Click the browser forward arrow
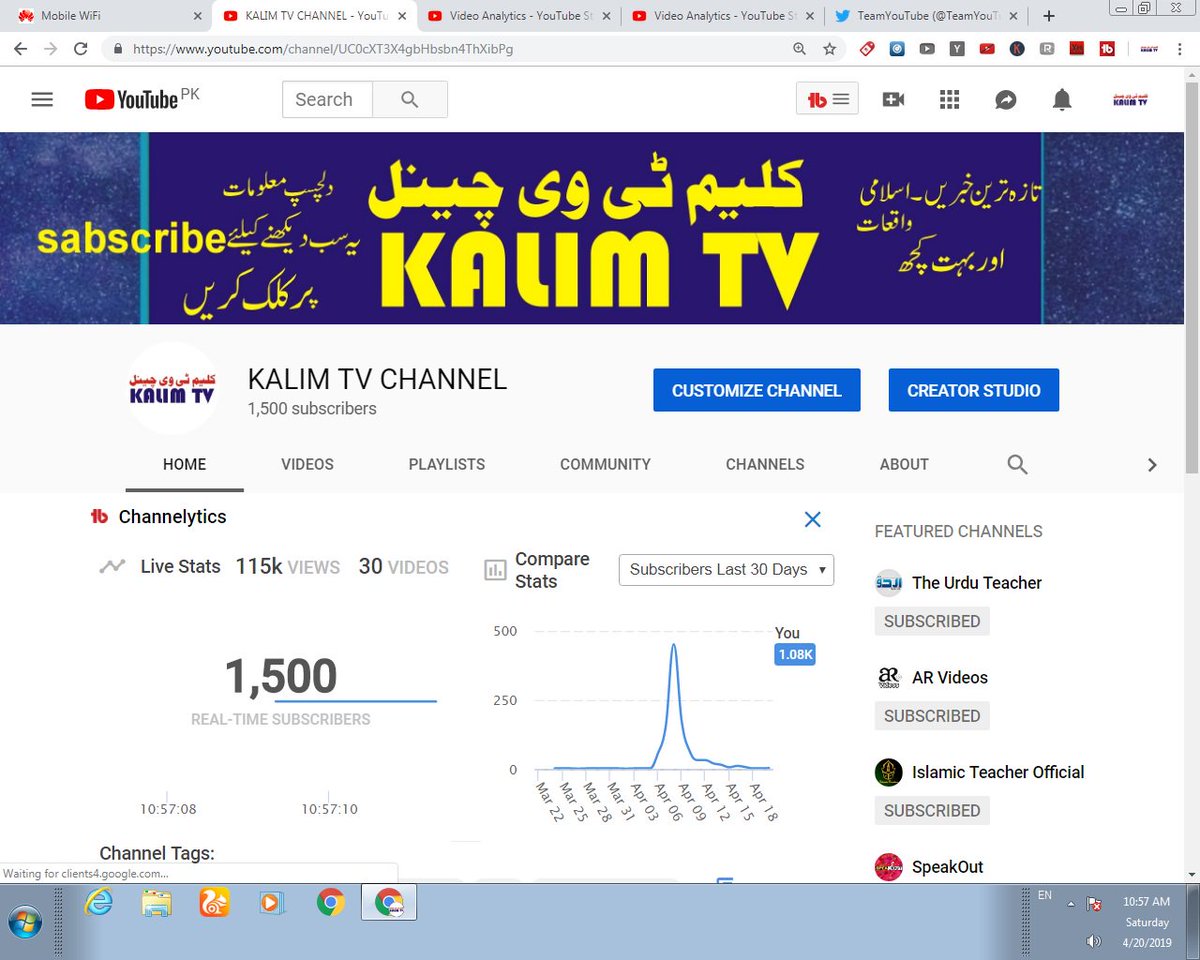Image resolution: width=1200 pixels, height=960 pixels. [51, 48]
